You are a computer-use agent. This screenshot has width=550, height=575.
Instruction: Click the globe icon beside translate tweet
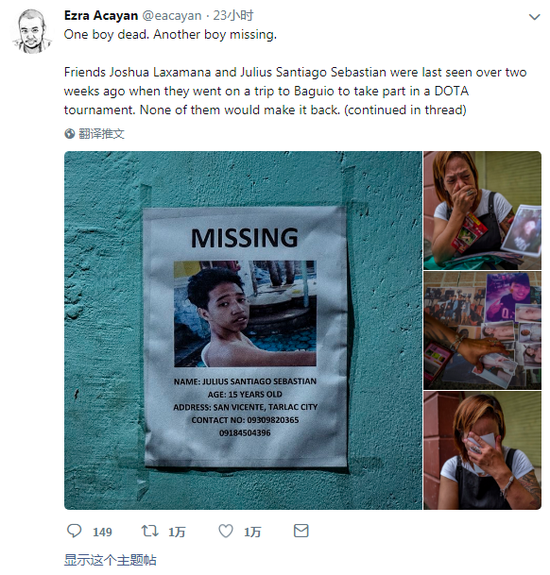[x=70, y=134]
